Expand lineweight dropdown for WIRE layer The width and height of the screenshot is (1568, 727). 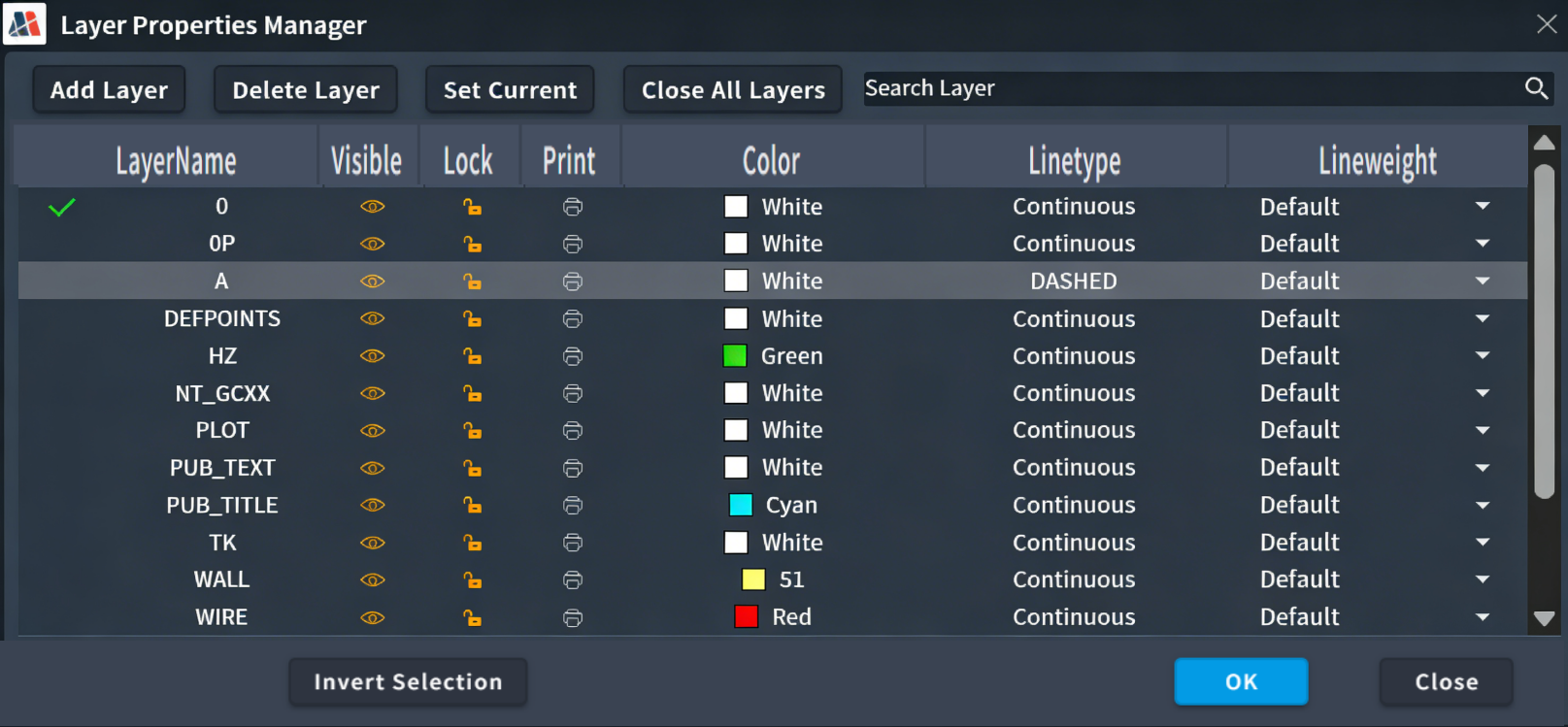click(1482, 617)
